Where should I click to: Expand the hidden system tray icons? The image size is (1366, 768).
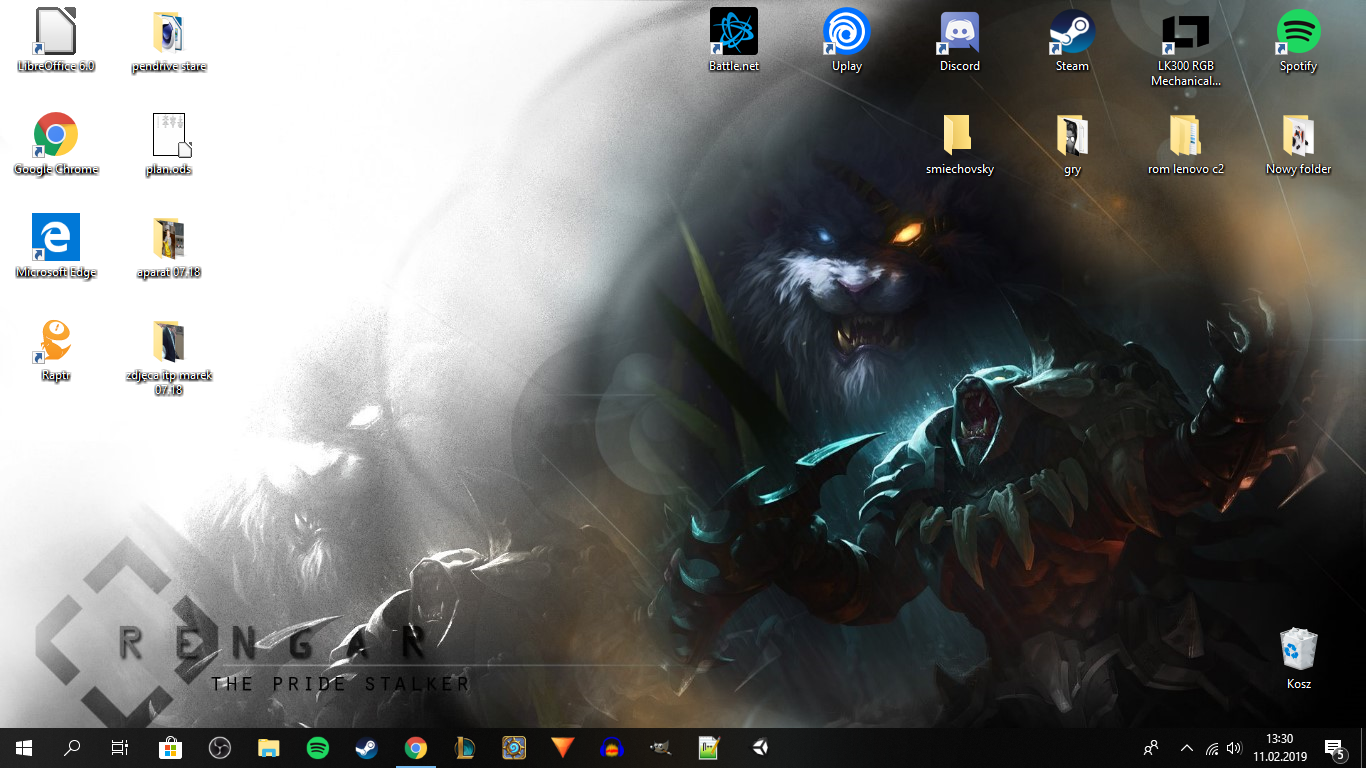coord(1187,747)
